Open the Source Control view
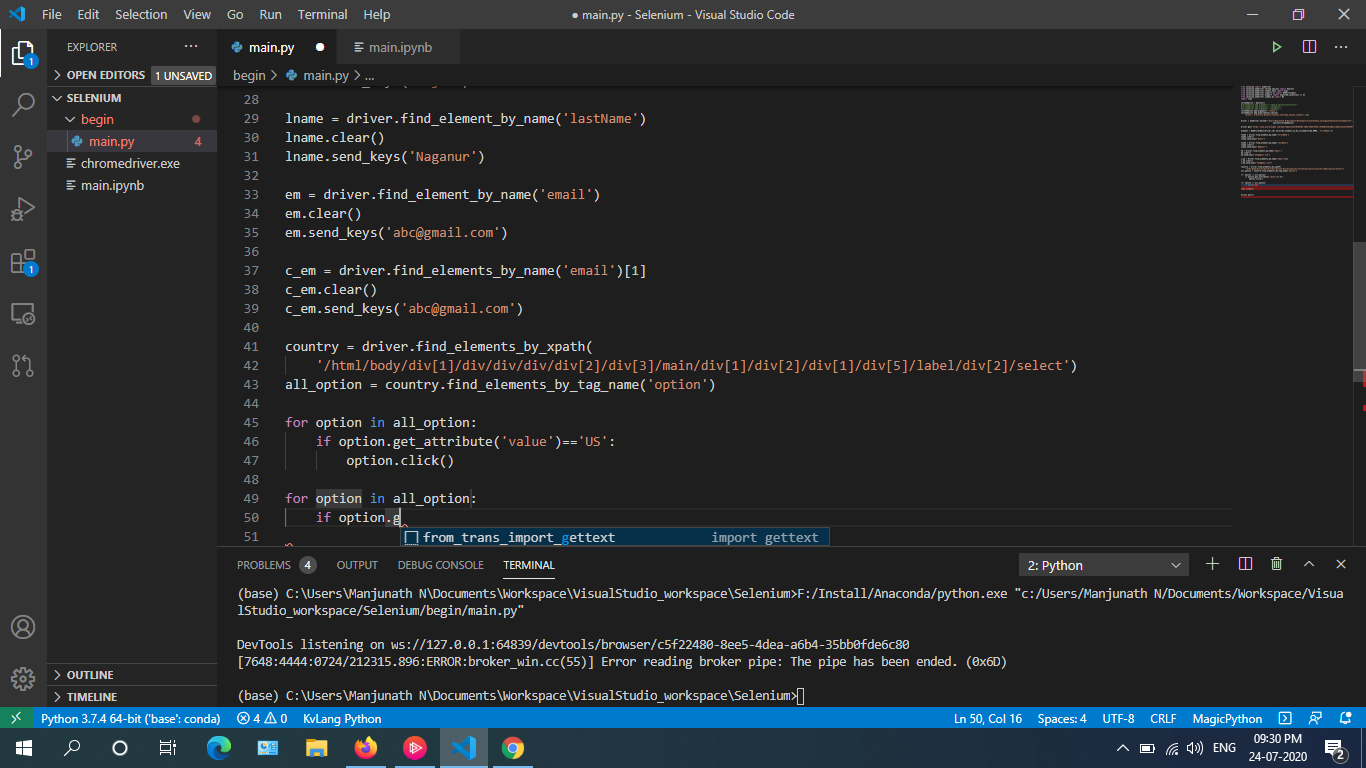This screenshot has width=1366, height=768. [x=23, y=156]
